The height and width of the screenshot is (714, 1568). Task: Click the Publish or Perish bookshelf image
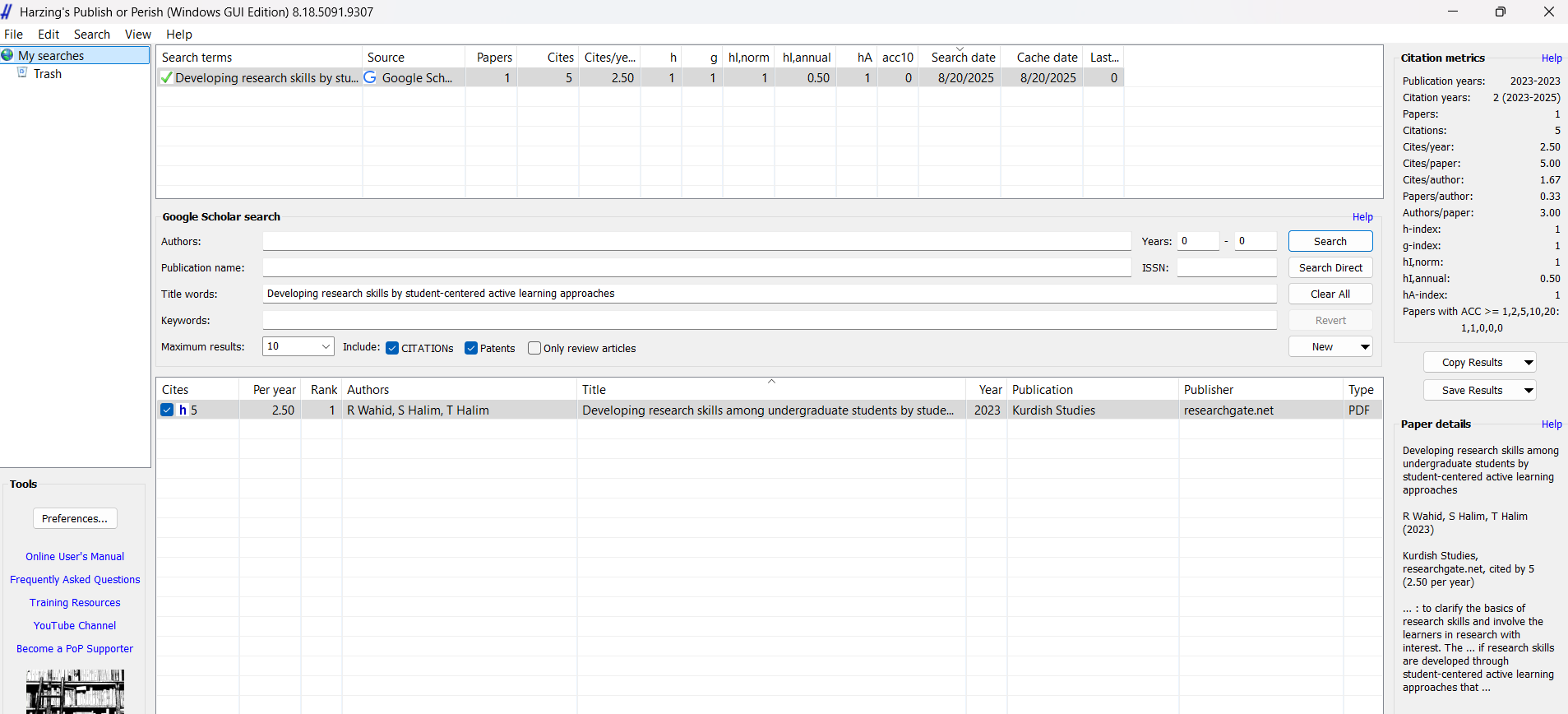(x=75, y=691)
